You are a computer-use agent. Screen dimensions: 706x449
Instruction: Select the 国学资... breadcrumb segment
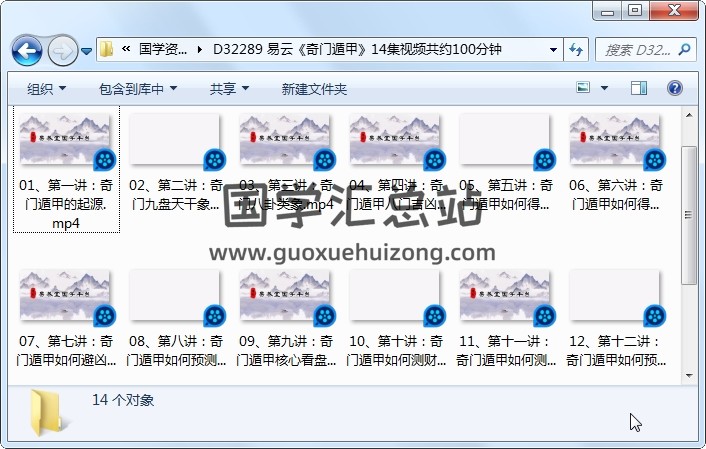tap(163, 49)
